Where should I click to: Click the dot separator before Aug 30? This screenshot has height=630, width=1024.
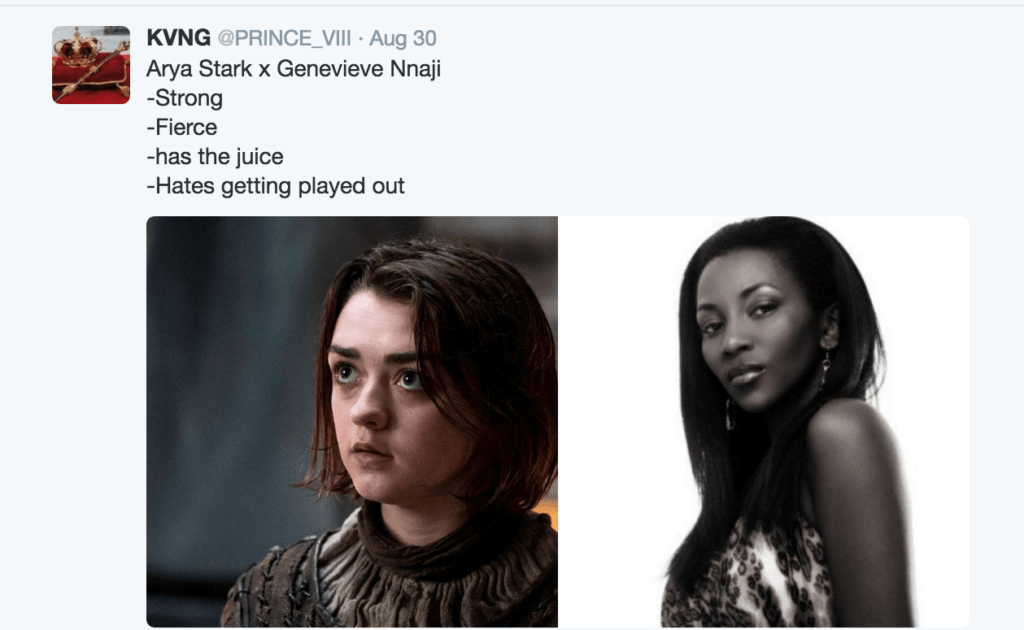(x=360, y=39)
